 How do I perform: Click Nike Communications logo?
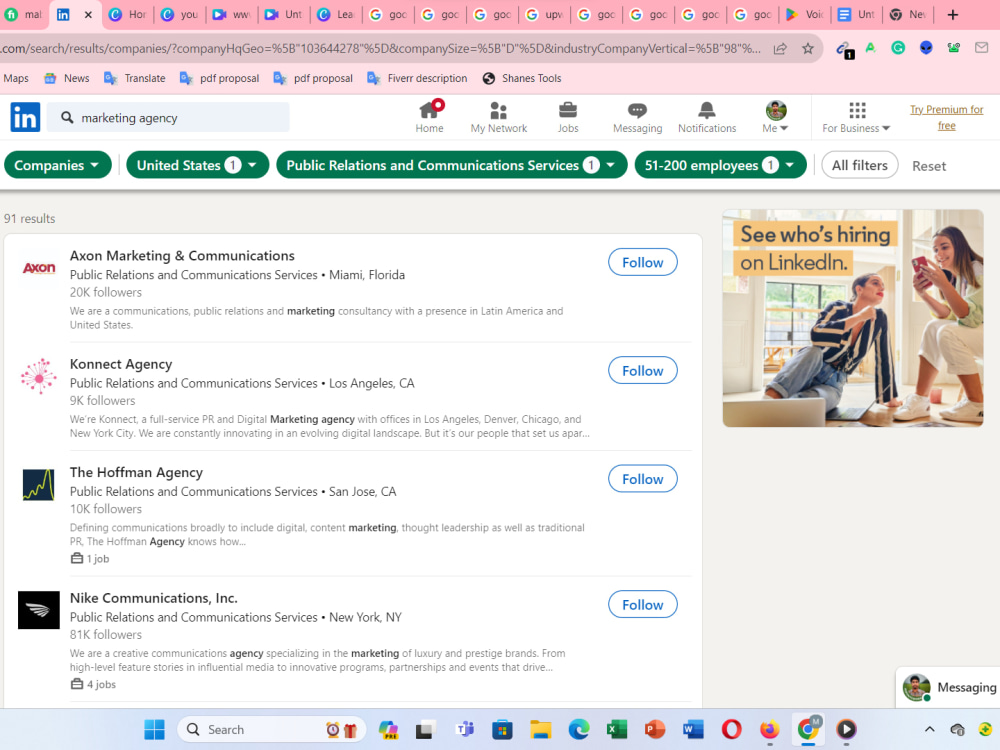pyautogui.click(x=38, y=610)
